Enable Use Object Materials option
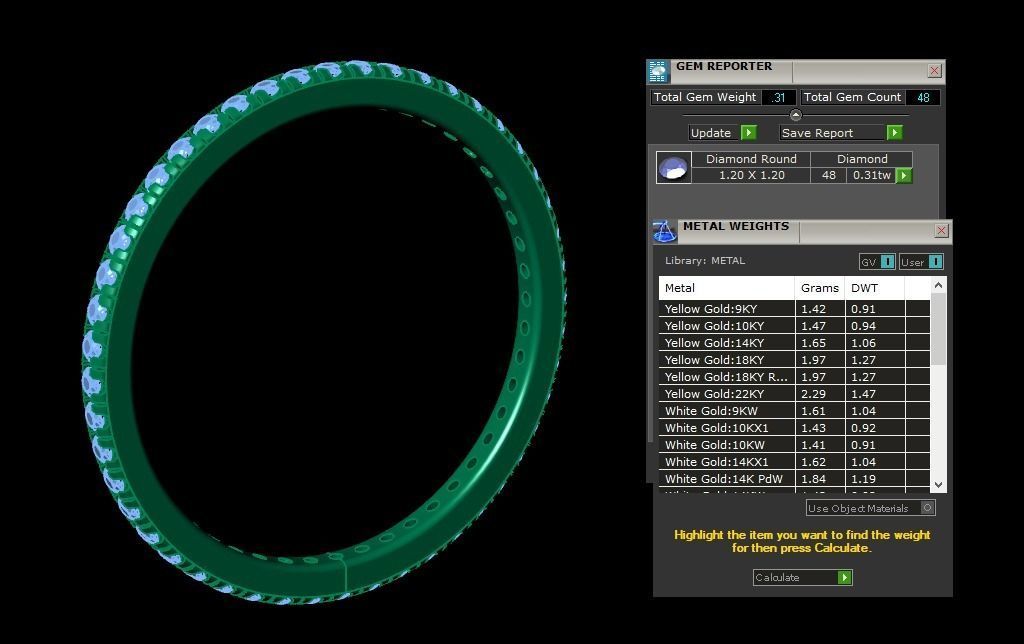The width and height of the screenshot is (1024, 644). point(927,507)
